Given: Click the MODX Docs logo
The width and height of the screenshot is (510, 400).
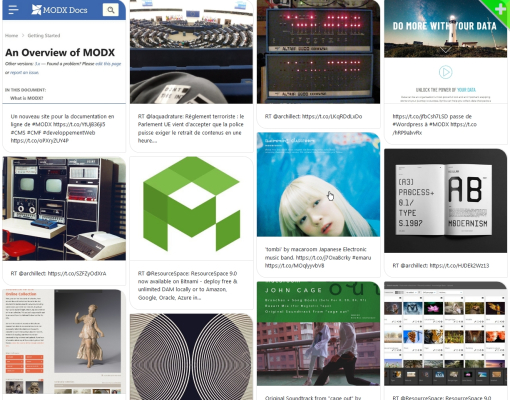Looking at the screenshot, I should (59, 10).
